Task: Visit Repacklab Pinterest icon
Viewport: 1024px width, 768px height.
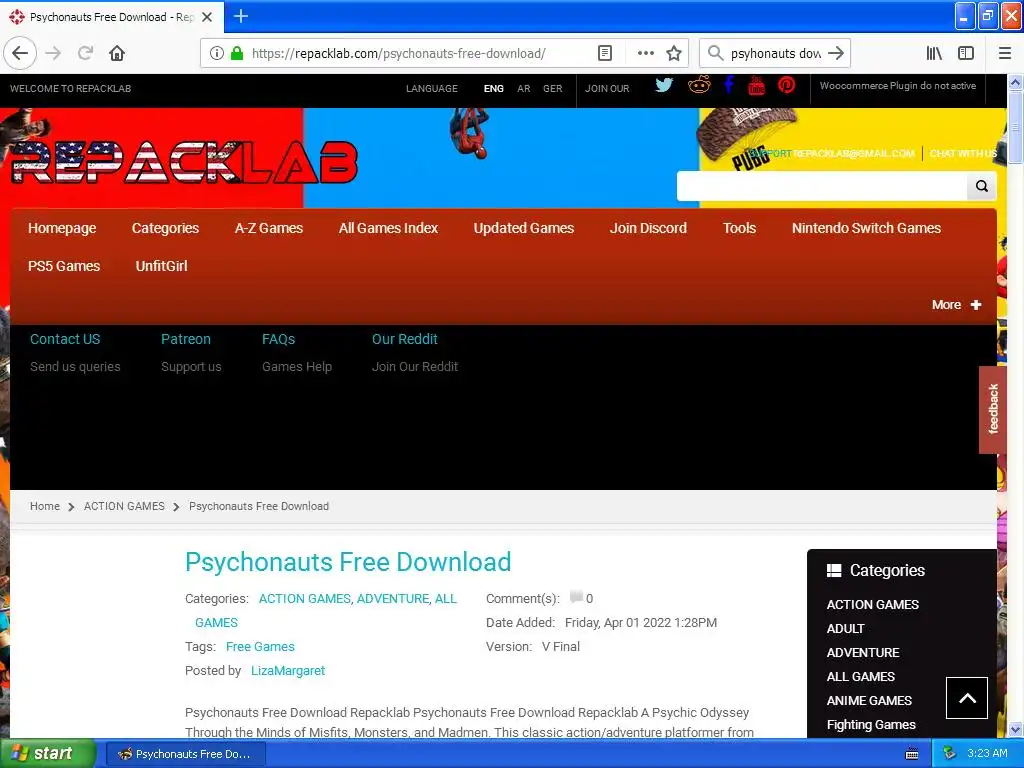Action: click(x=786, y=85)
